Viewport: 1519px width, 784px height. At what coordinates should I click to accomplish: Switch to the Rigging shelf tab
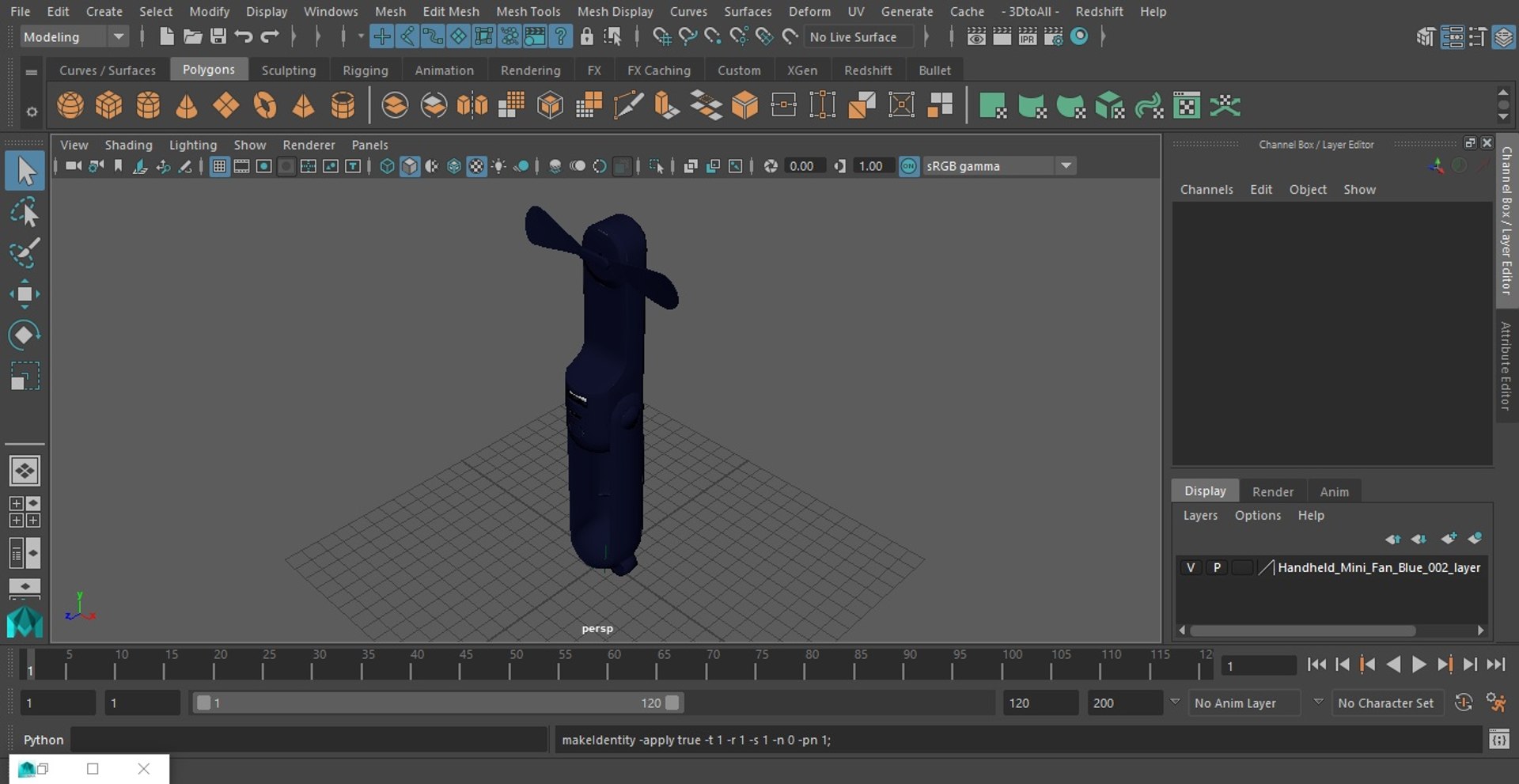tap(366, 70)
